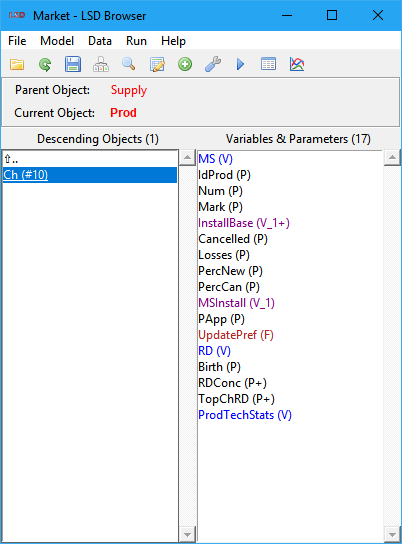Image resolution: width=402 pixels, height=544 pixels.
Task: Show the model structure tree icon
Action: [x=101, y=65]
